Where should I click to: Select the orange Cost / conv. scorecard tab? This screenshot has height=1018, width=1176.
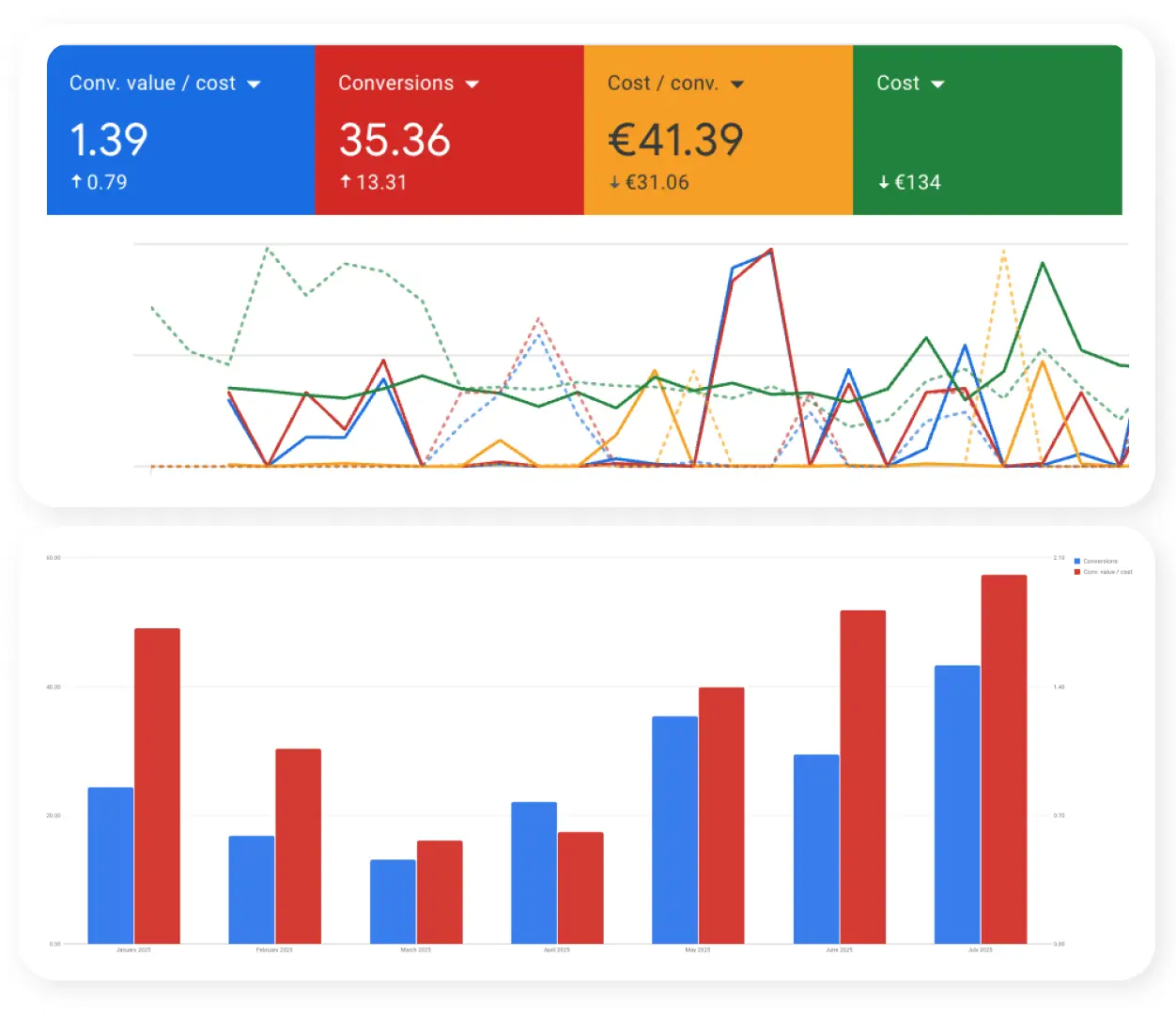coord(718,130)
